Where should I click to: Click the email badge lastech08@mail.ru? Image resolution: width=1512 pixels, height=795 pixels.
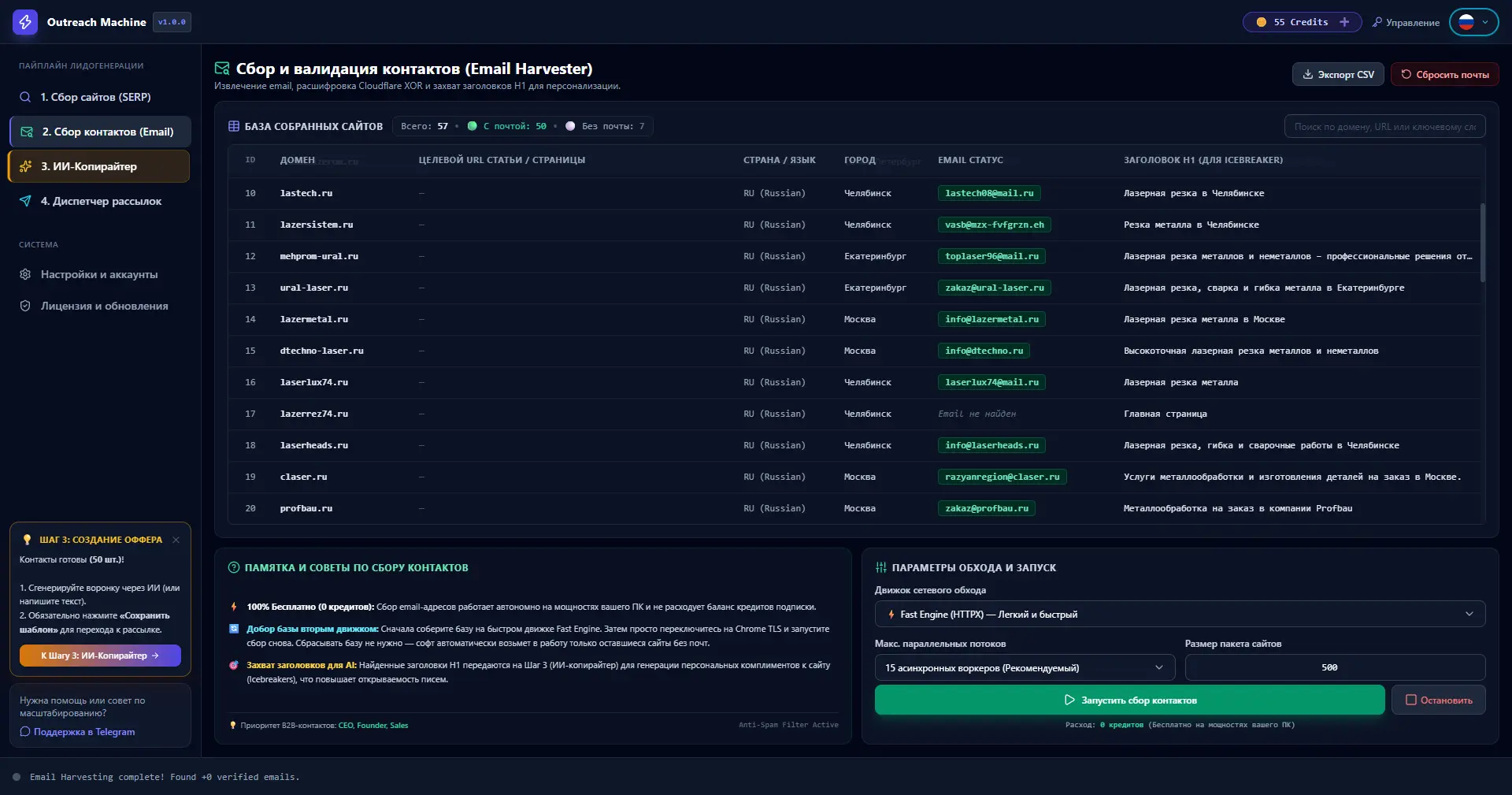click(989, 193)
